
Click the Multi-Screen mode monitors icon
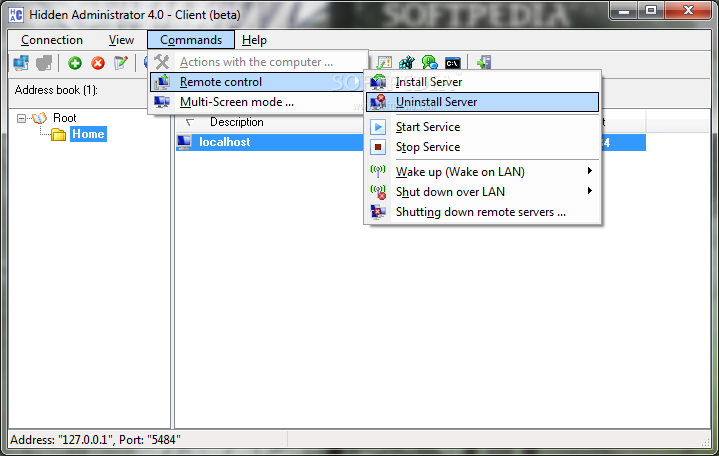(162, 102)
